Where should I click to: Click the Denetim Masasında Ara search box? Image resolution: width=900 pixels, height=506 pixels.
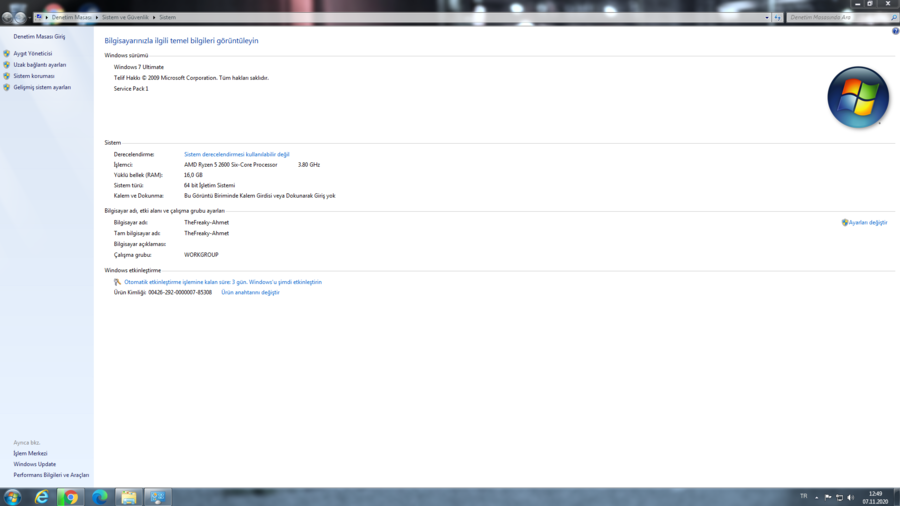click(838, 17)
